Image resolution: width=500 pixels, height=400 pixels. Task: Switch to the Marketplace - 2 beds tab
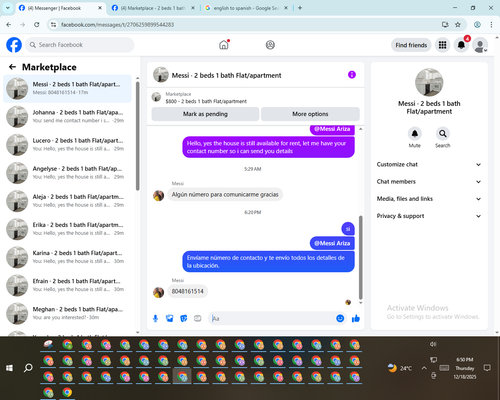click(153, 8)
